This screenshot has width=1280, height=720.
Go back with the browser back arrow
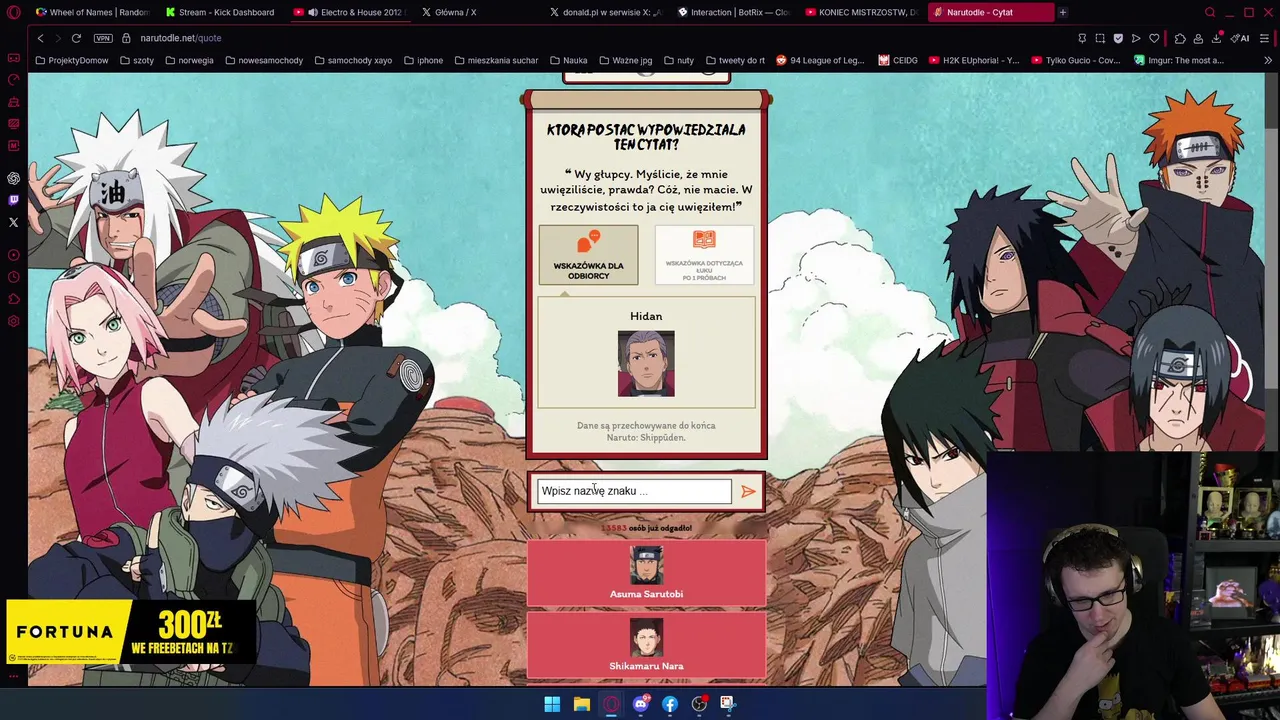click(40, 38)
